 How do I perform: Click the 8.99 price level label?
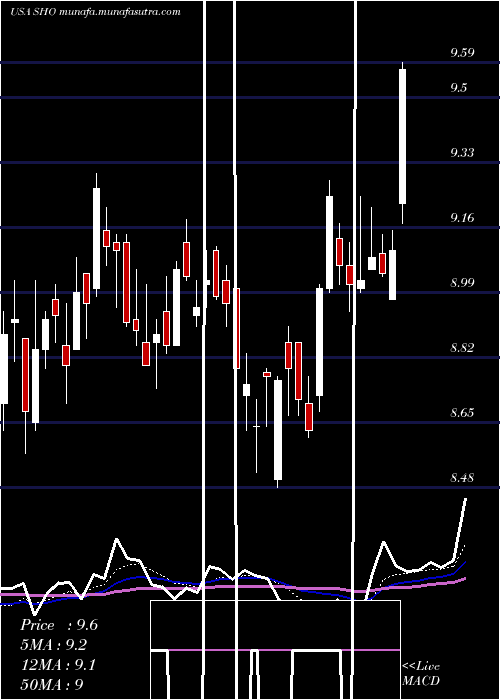[x=462, y=283]
